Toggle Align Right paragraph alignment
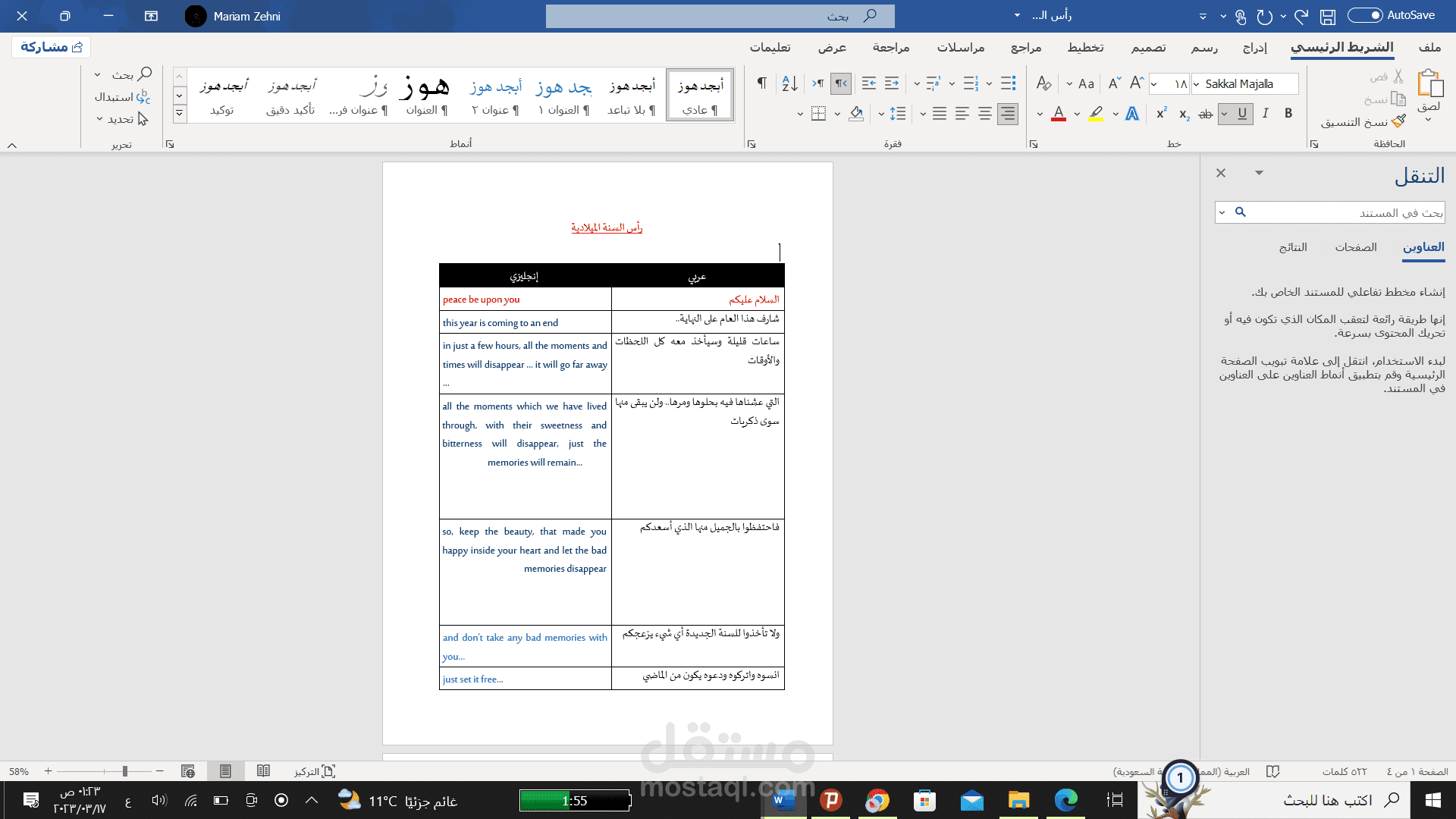The width and height of the screenshot is (1456, 819). [x=1008, y=114]
